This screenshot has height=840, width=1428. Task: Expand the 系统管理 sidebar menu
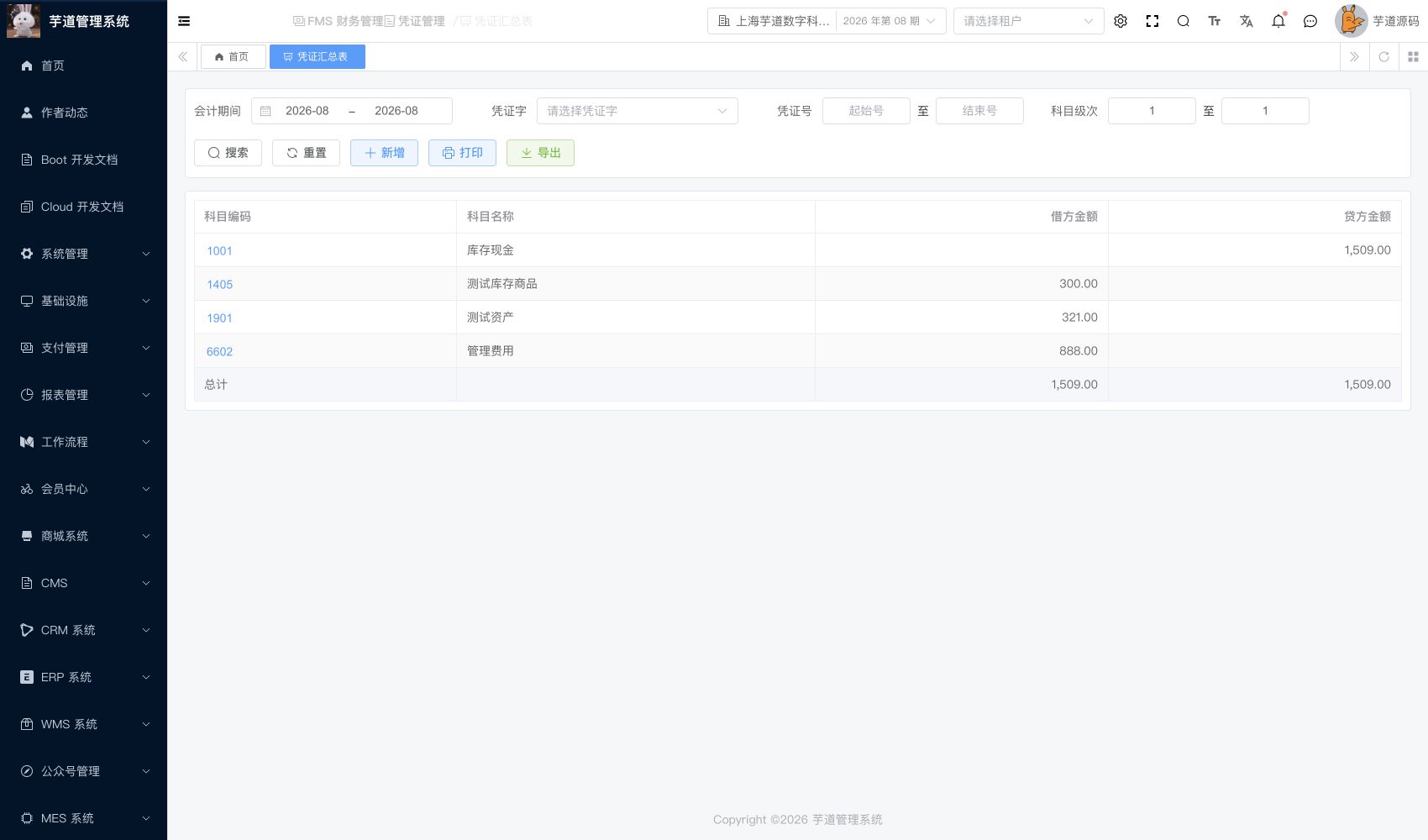(x=83, y=254)
